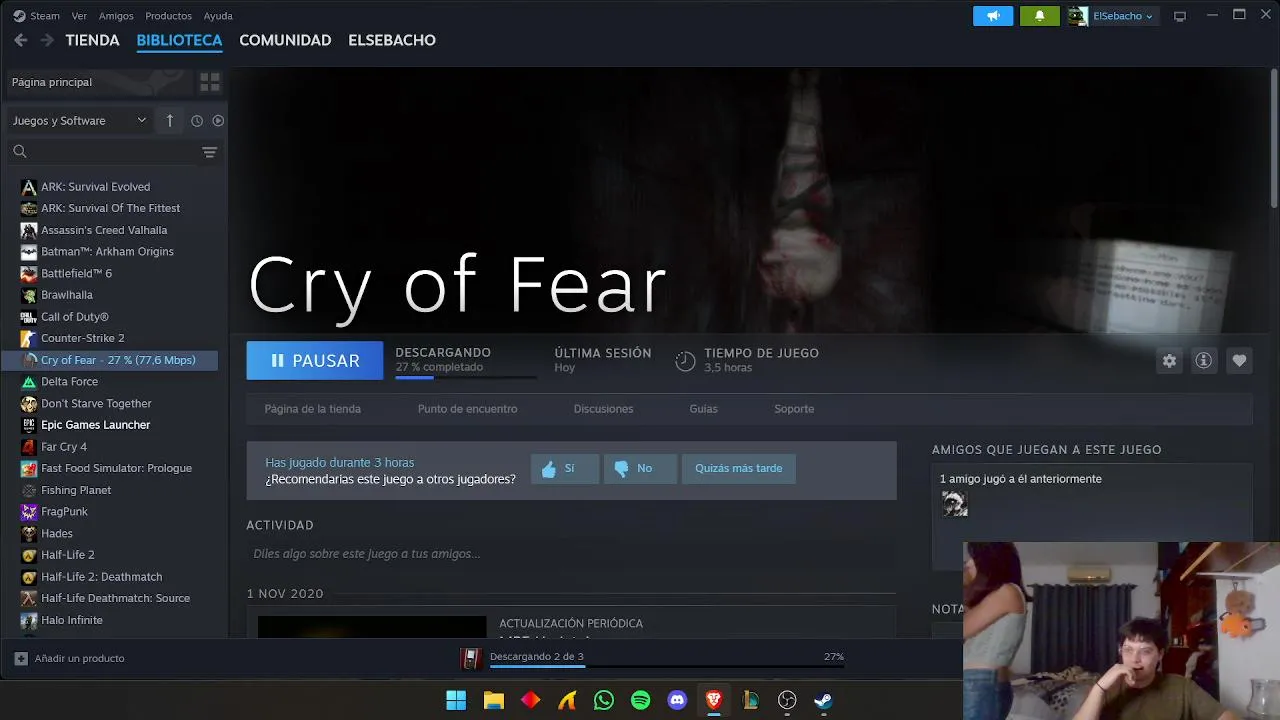This screenshot has height=720, width=1280.
Task: Open Soporte link
Action: click(794, 409)
